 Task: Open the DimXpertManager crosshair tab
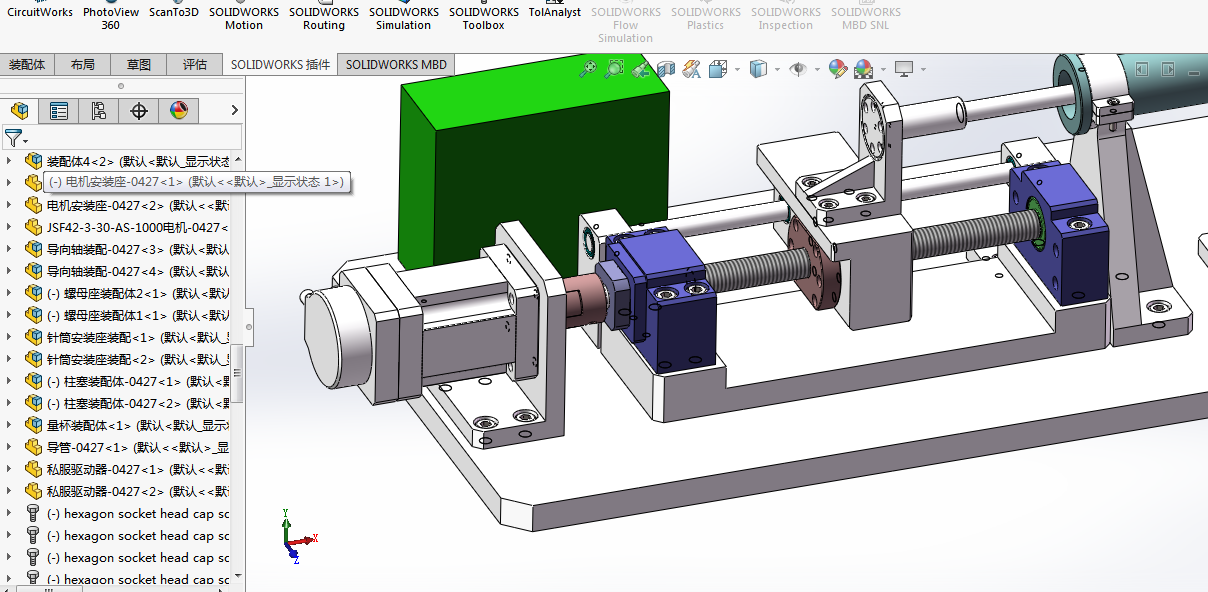pos(139,110)
